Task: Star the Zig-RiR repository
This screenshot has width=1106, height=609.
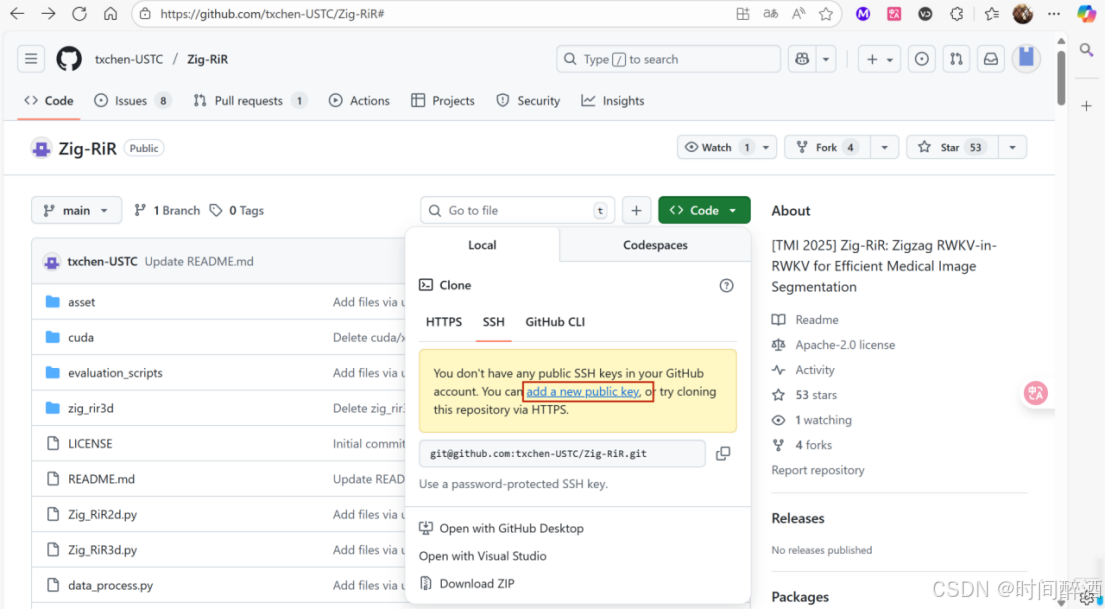Action: tap(952, 147)
